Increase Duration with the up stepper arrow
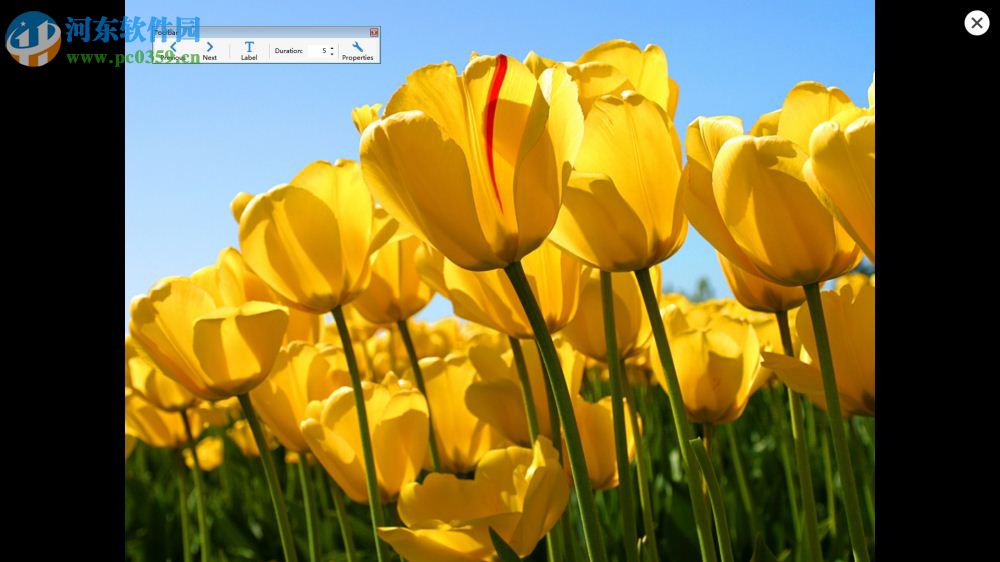This screenshot has height=562, width=1000. (x=332, y=48)
